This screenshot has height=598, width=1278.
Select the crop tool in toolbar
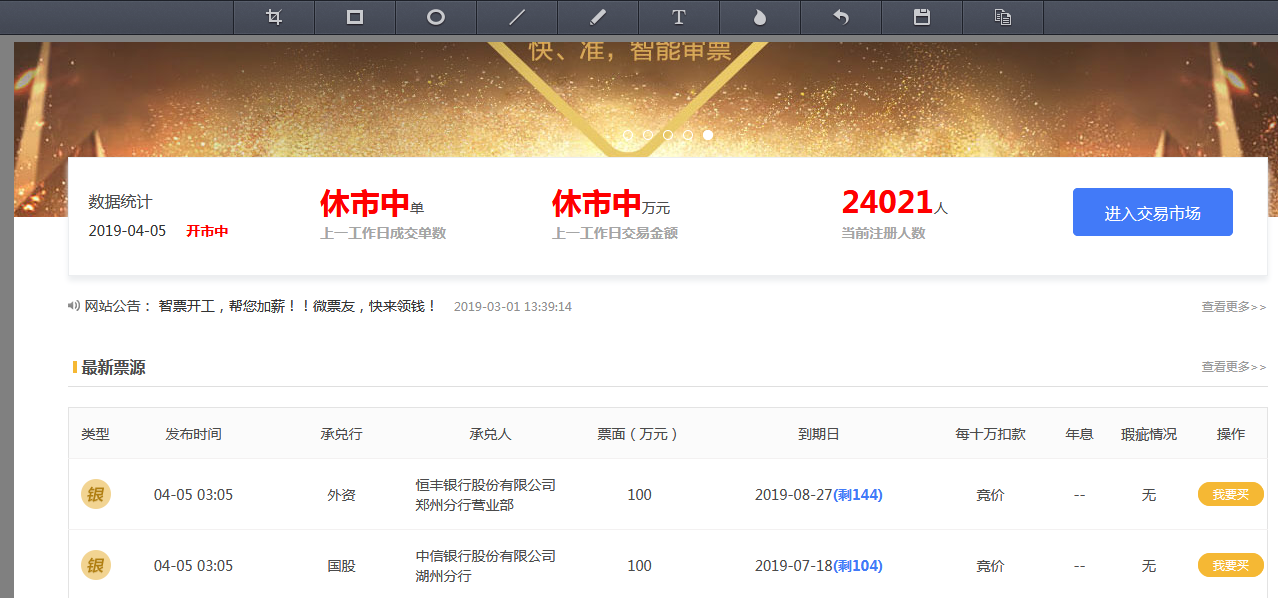tap(274, 17)
